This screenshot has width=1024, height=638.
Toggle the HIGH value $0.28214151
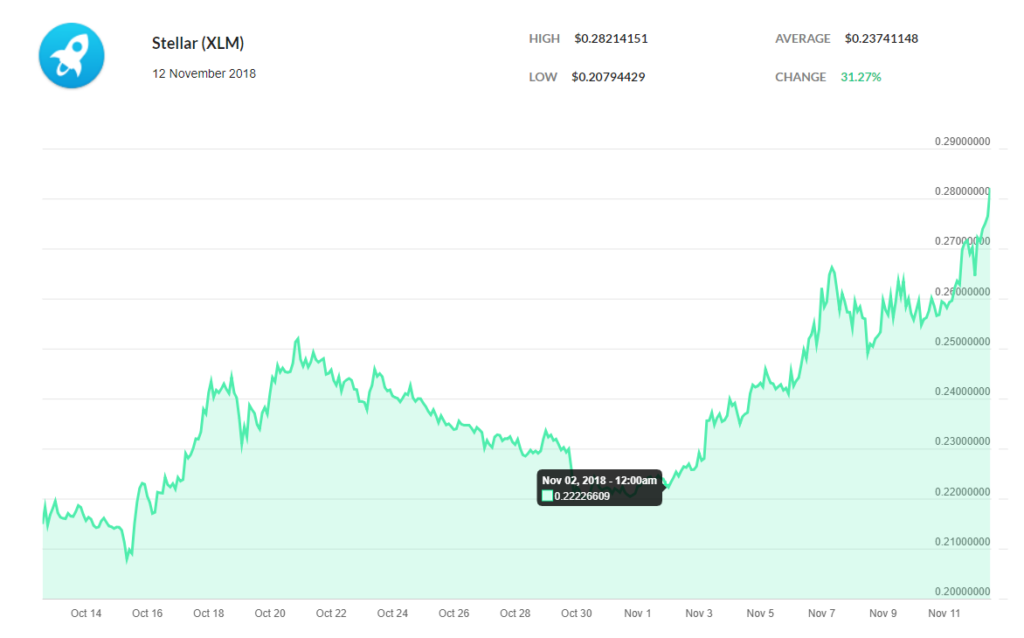[x=611, y=38]
